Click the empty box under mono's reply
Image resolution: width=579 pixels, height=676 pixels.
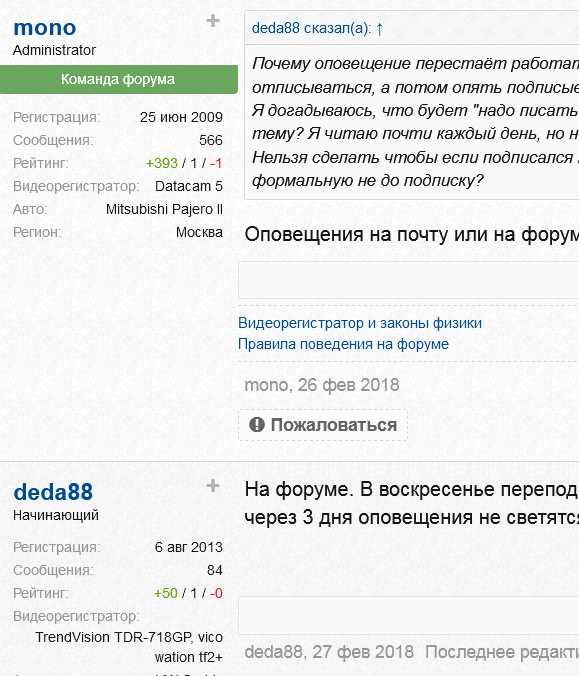click(409, 280)
